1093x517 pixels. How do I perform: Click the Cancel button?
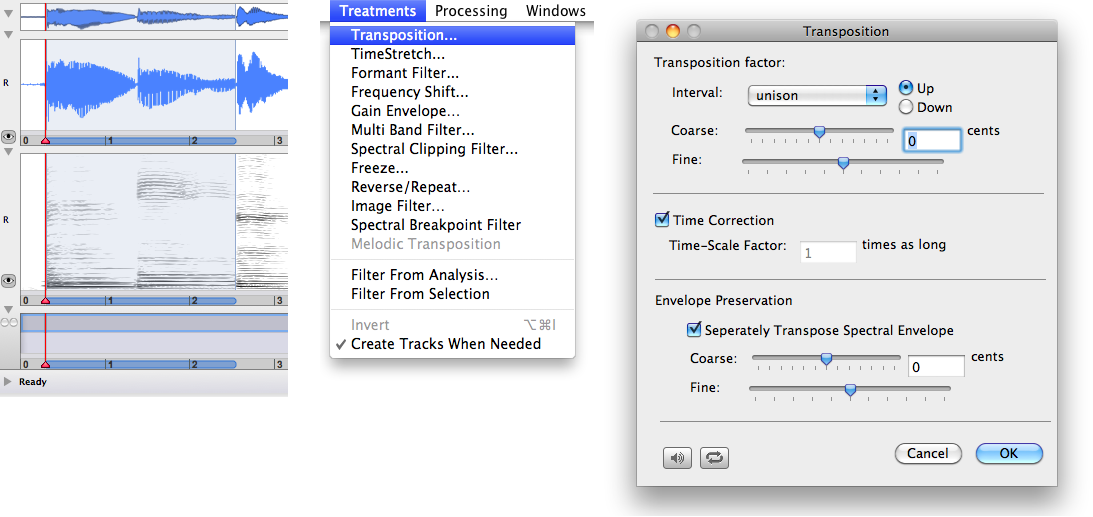(x=927, y=453)
